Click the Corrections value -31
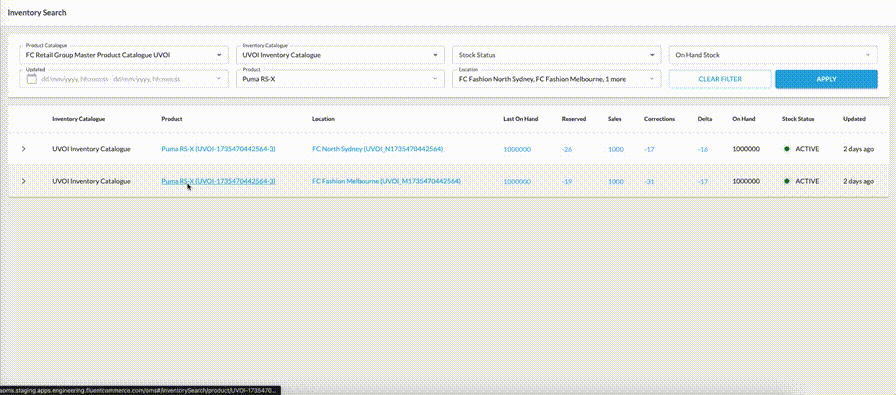 click(x=649, y=181)
